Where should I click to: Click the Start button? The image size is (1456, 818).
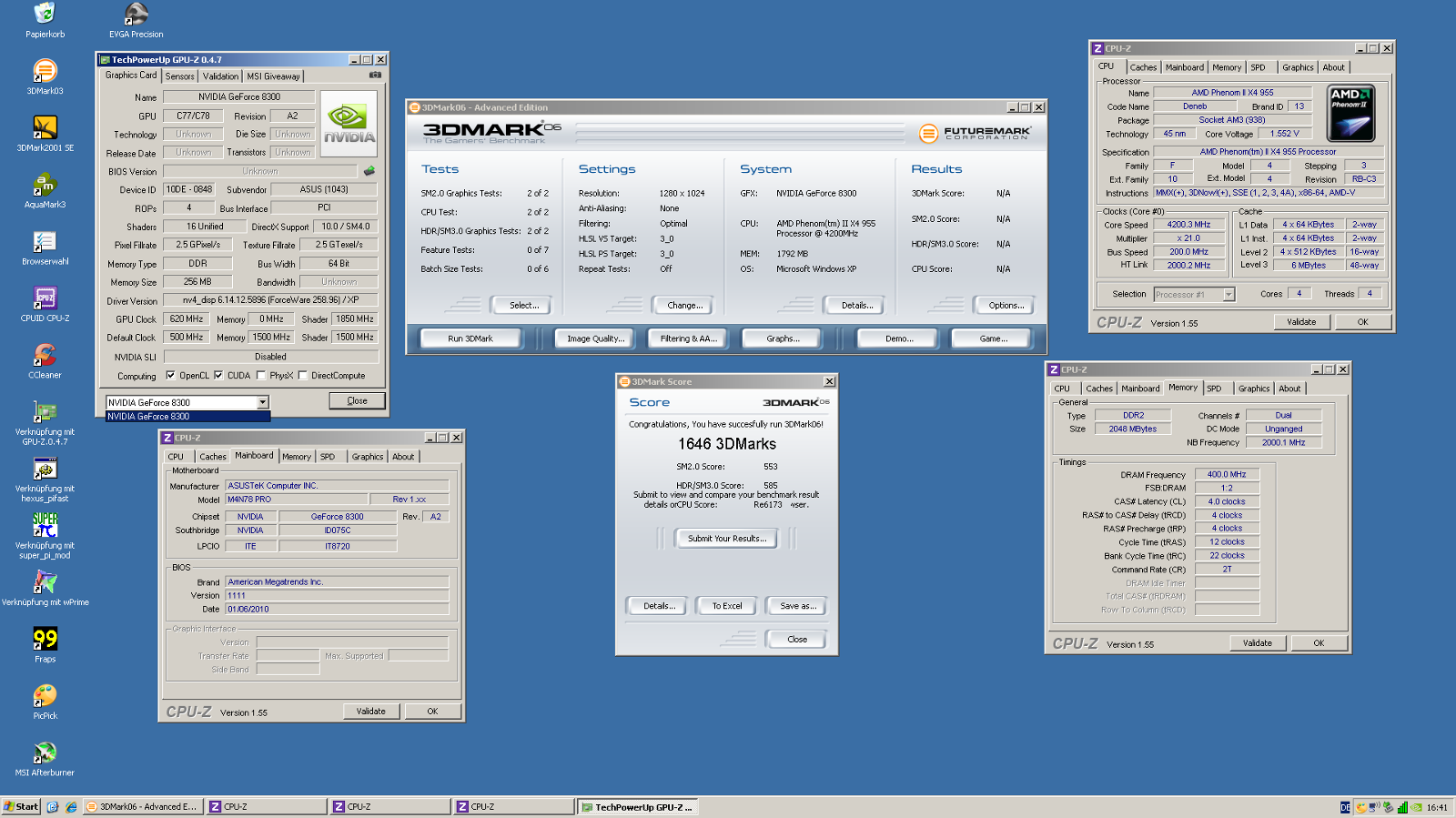[x=21, y=807]
